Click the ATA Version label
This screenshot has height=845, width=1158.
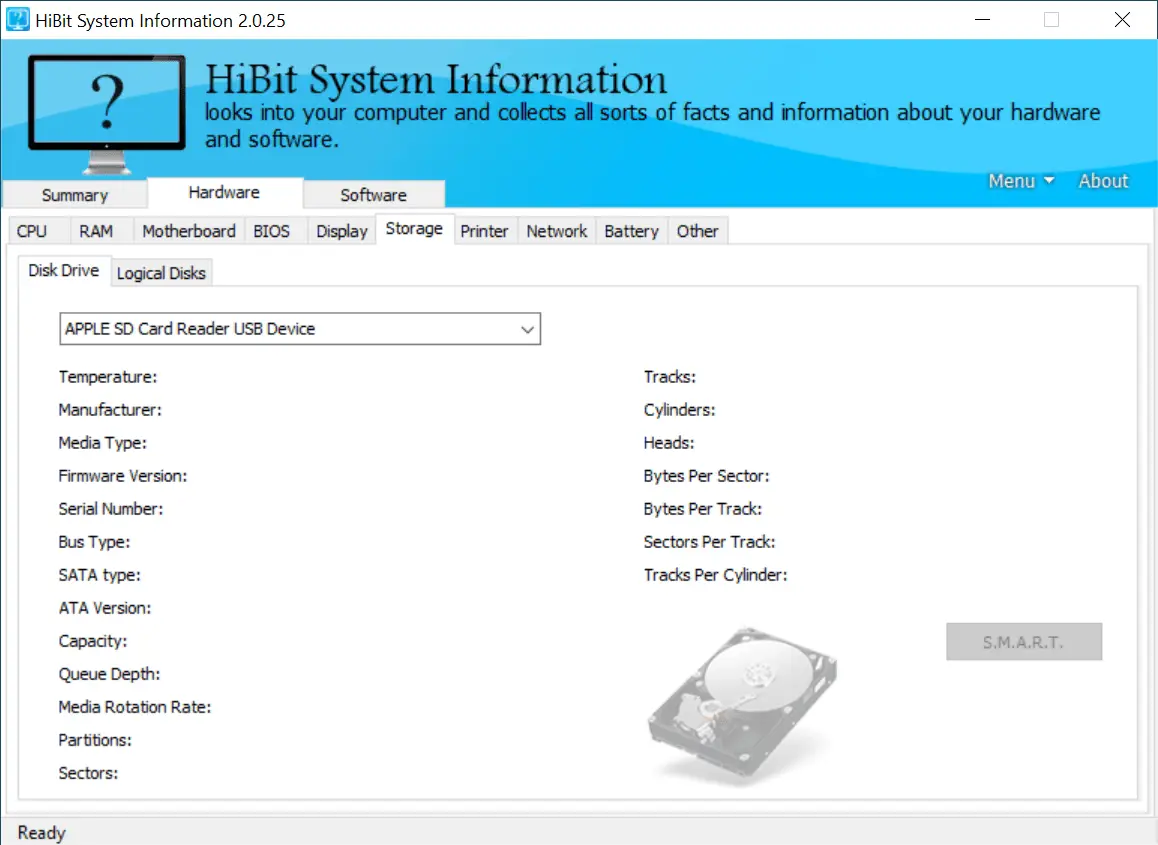[105, 609]
